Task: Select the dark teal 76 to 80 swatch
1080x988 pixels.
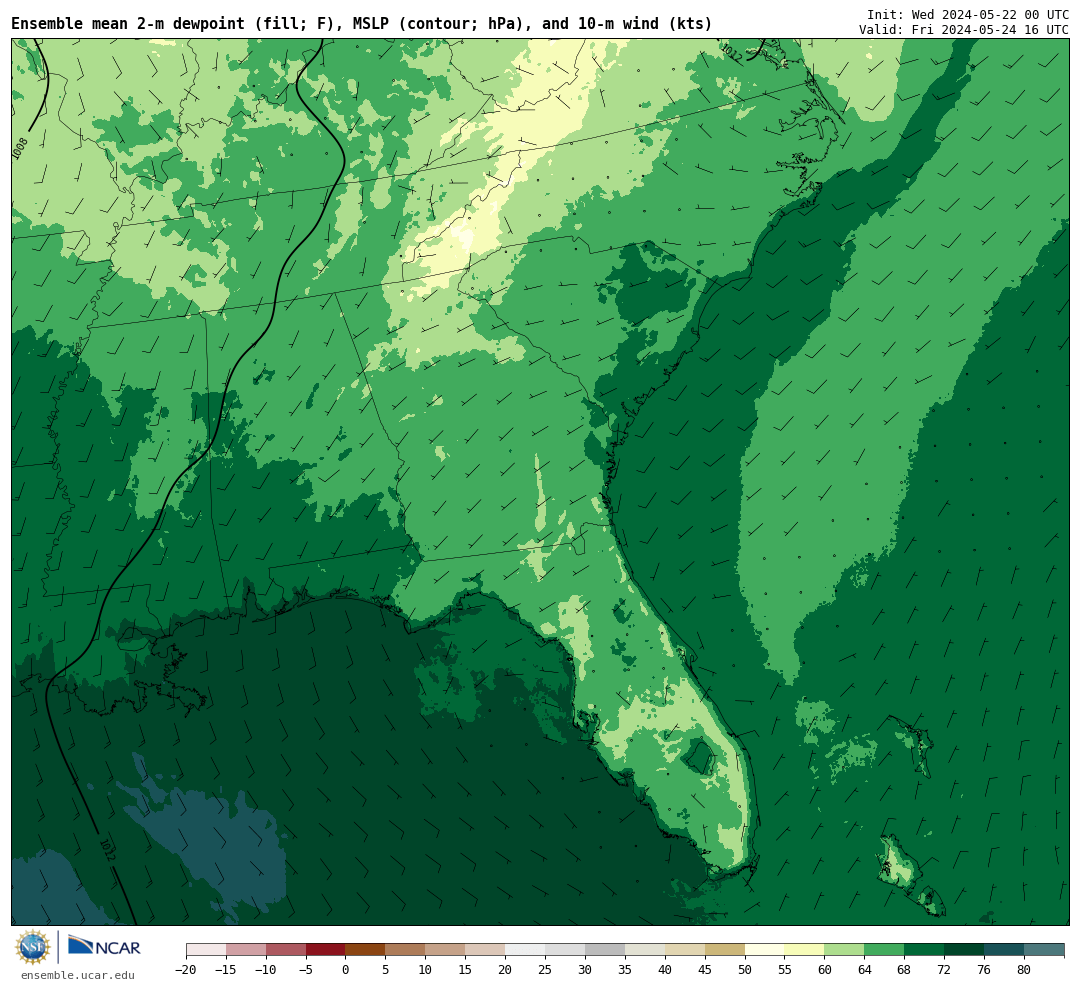Action: [x=1004, y=950]
